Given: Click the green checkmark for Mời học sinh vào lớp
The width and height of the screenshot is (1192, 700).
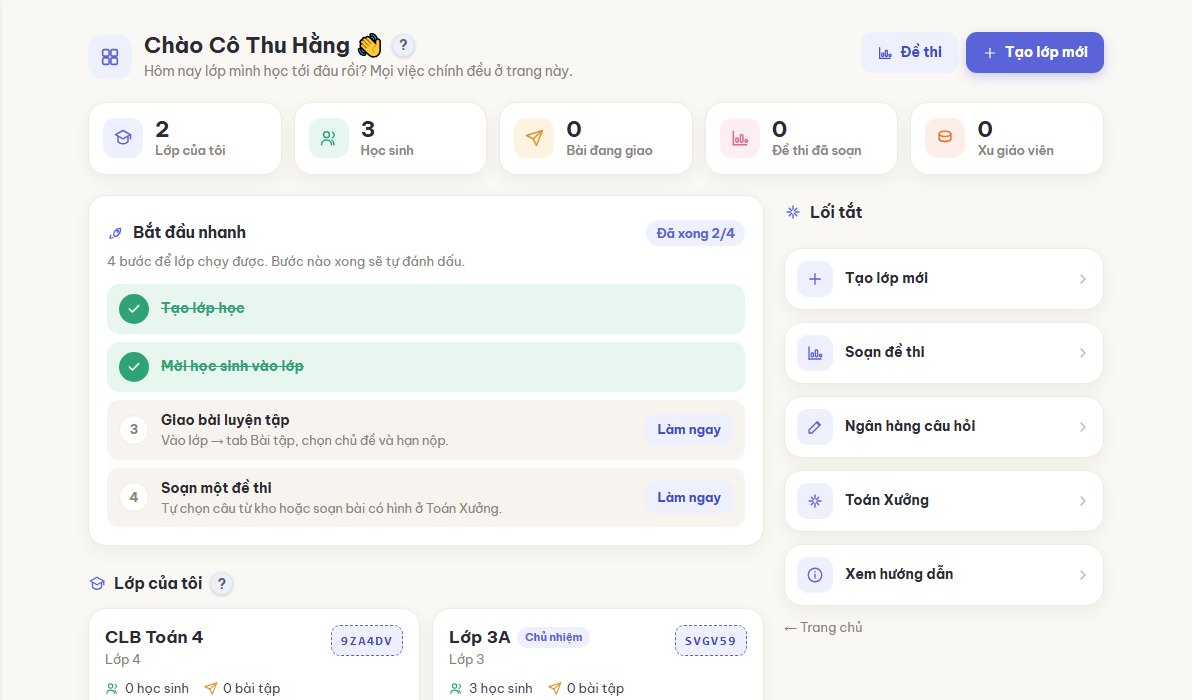Looking at the screenshot, I should click(134, 367).
